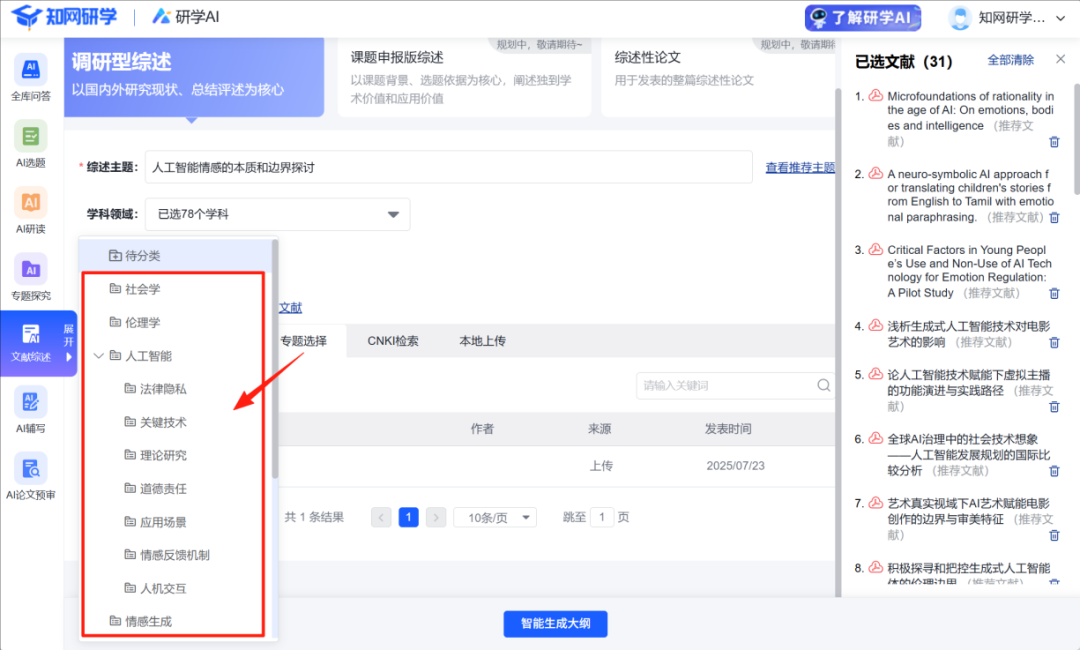Viewport: 1080px width, 650px height.
Task: Open the user account dropdown menu
Action: [x=1008, y=18]
